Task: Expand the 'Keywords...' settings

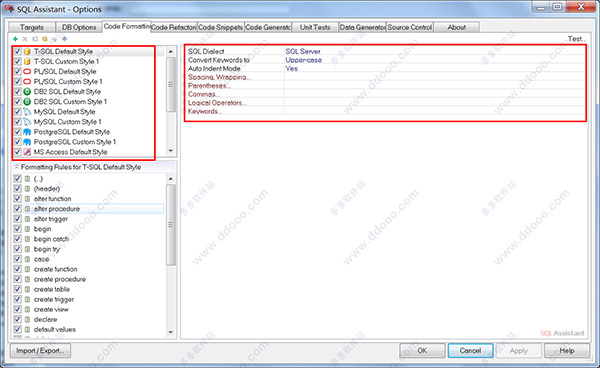Action: click(x=204, y=111)
